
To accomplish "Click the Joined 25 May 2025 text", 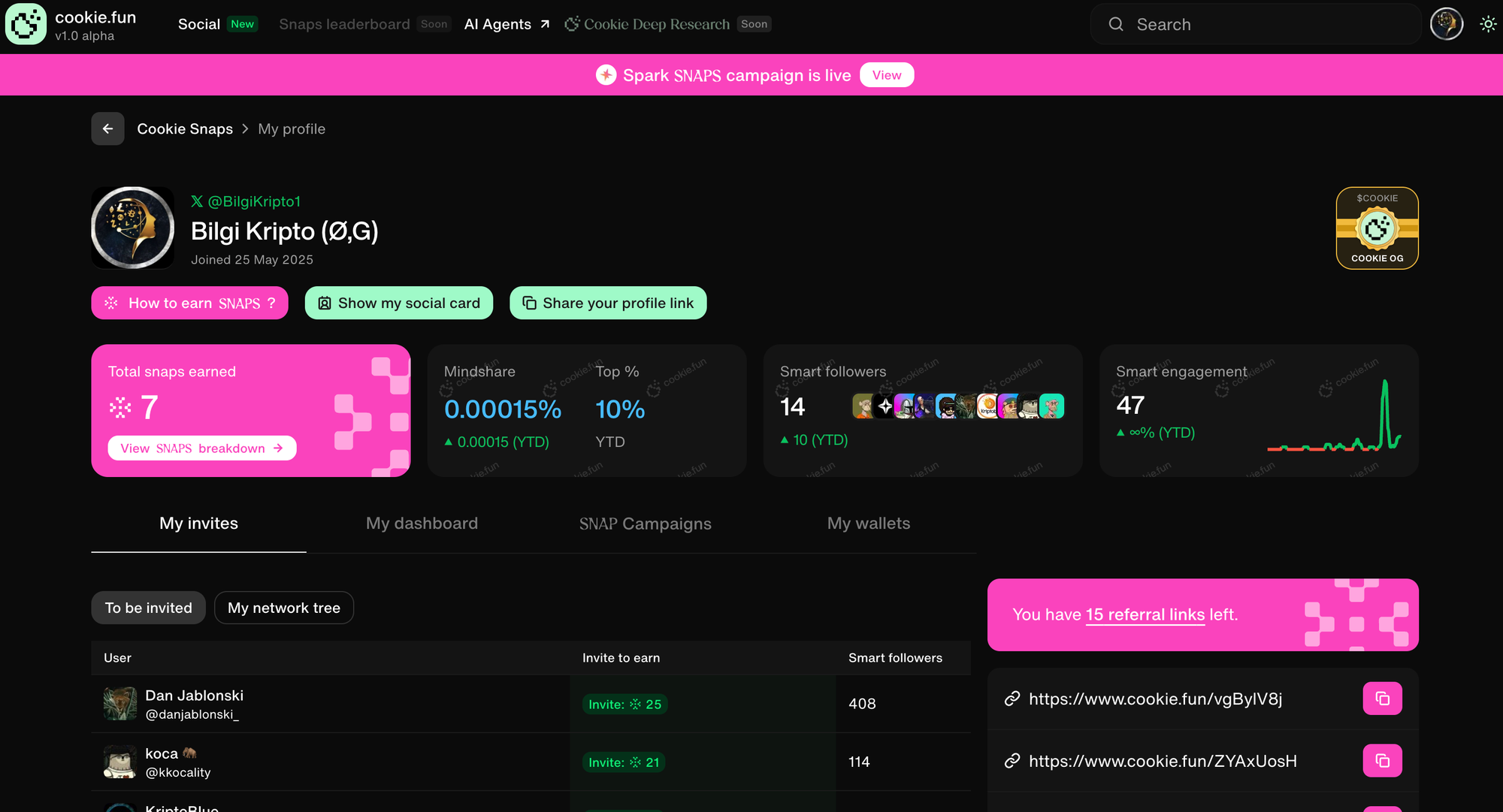I will [x=252, y=259].
